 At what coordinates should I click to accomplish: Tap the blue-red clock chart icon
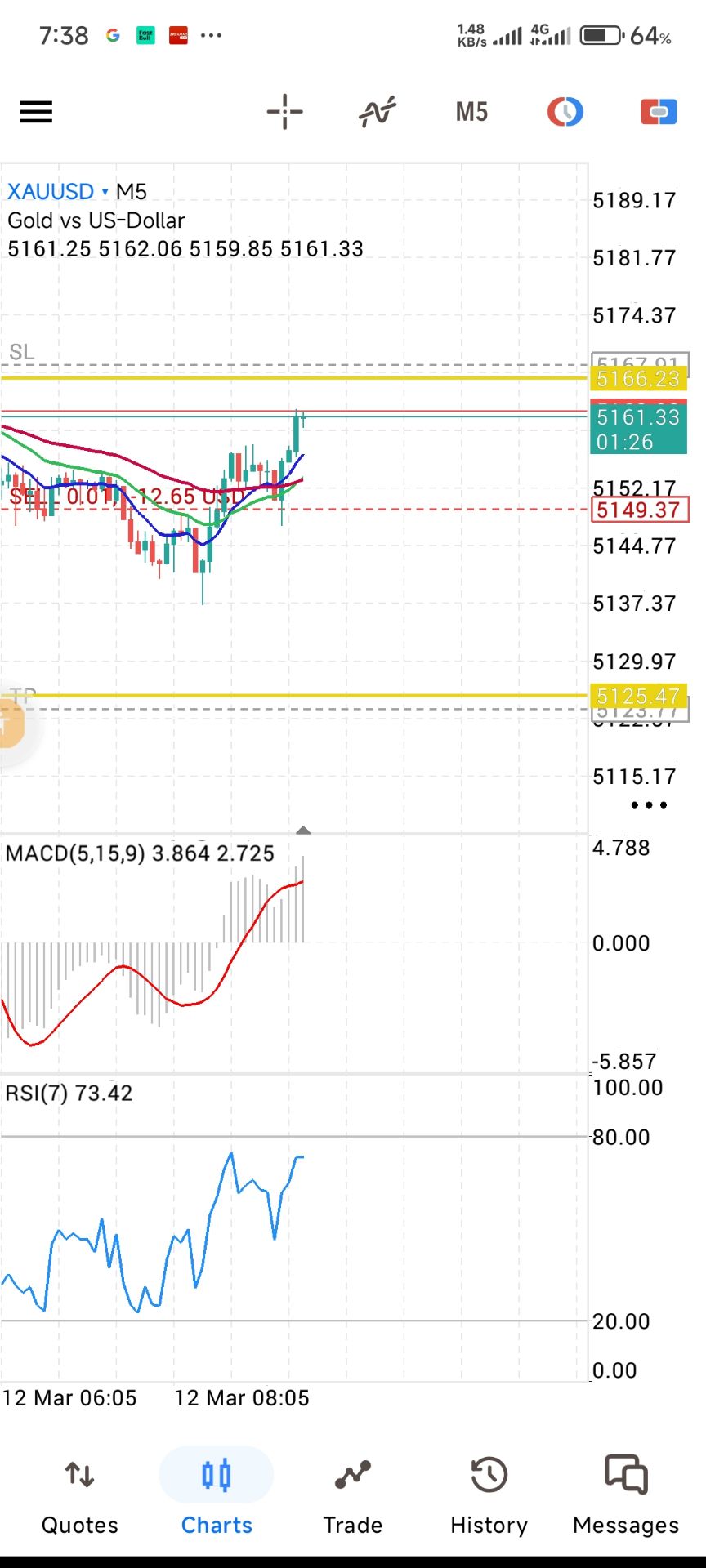coord(565,112)
